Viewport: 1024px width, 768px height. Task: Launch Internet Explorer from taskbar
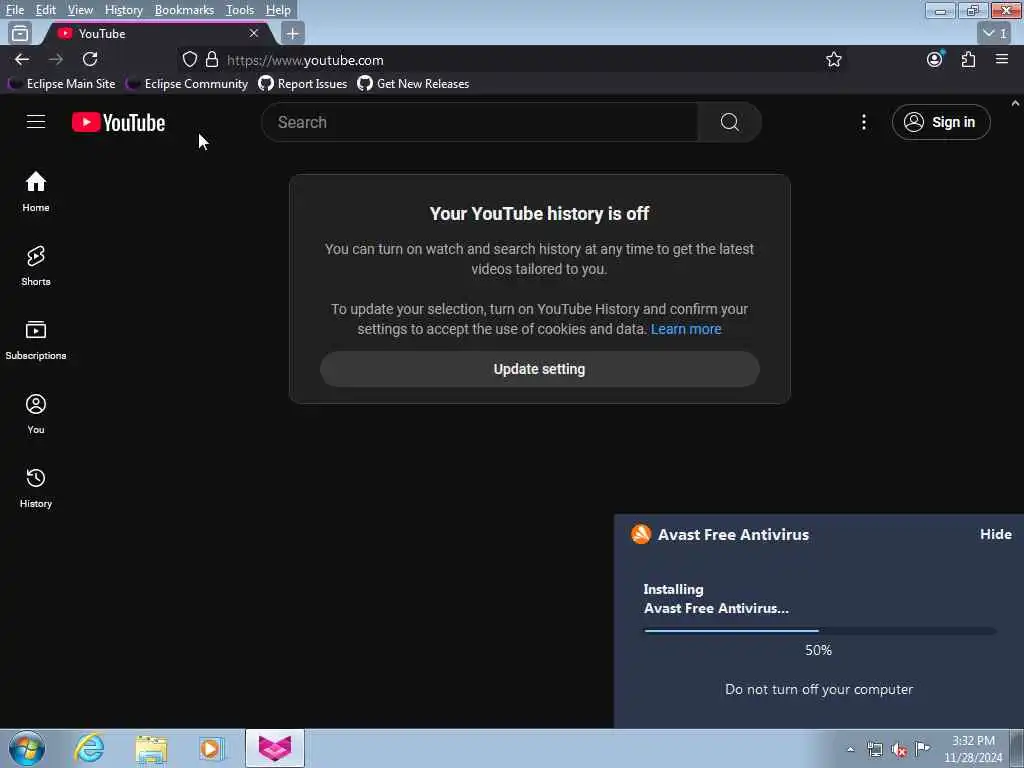[x=89, y=748]
